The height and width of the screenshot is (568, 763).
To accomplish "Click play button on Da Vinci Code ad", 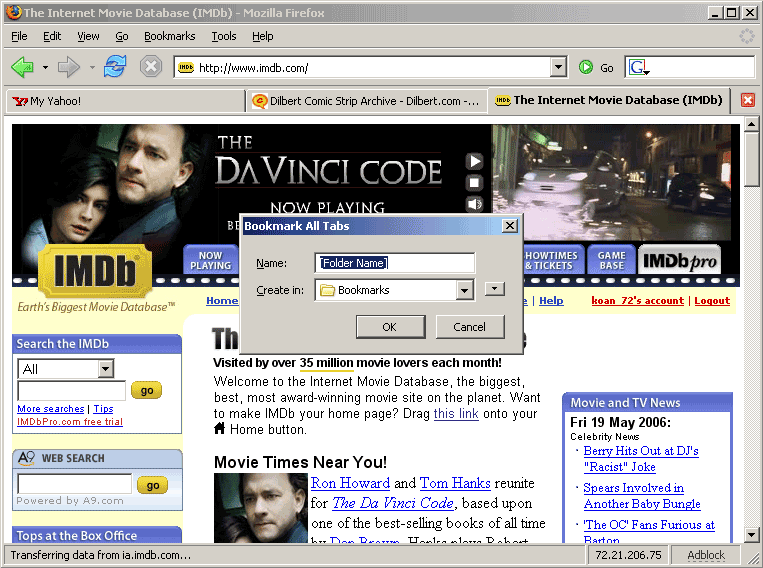I will [x=474, y=161].
